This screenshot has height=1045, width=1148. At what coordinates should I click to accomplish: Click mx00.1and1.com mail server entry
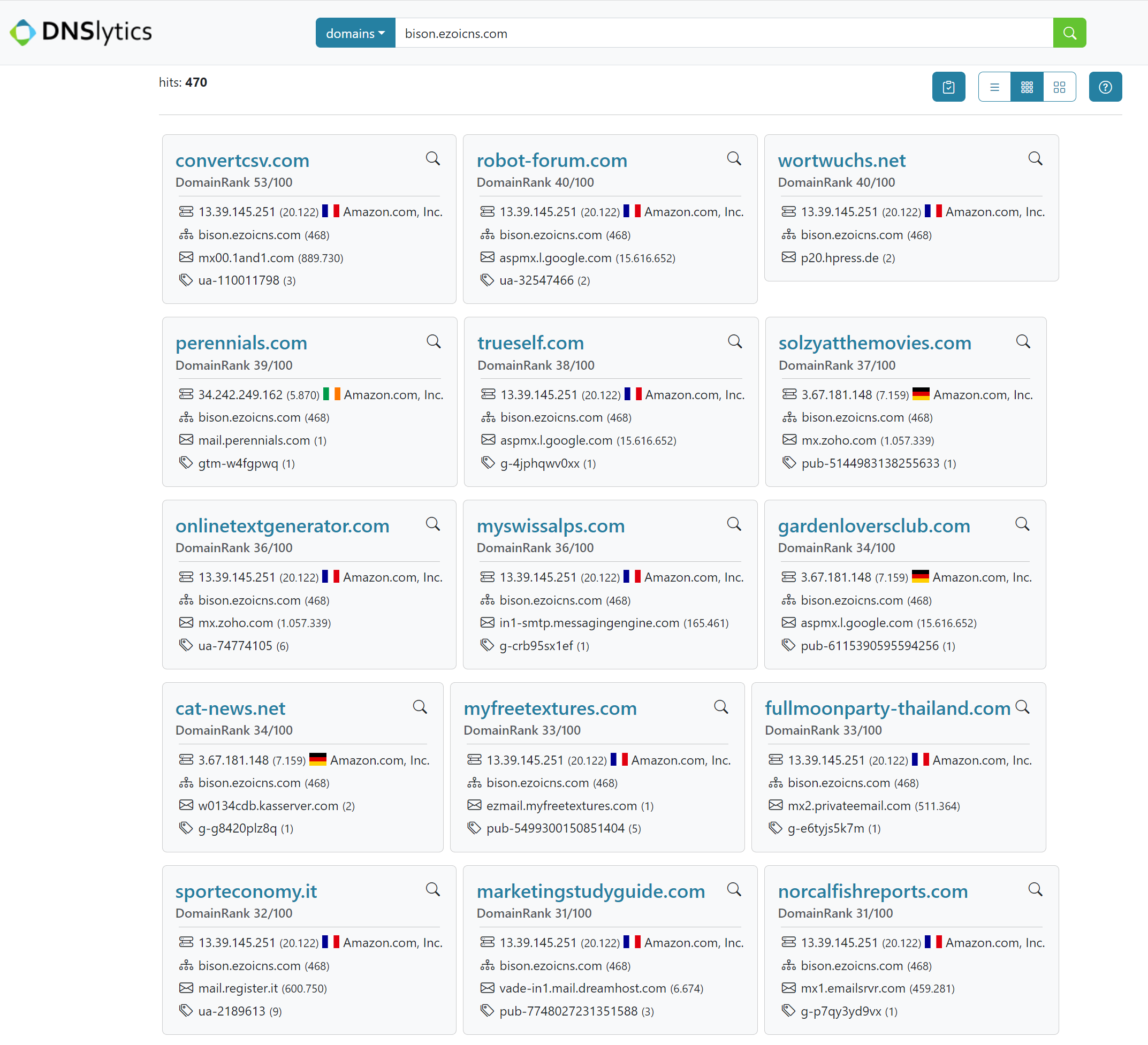246,258
